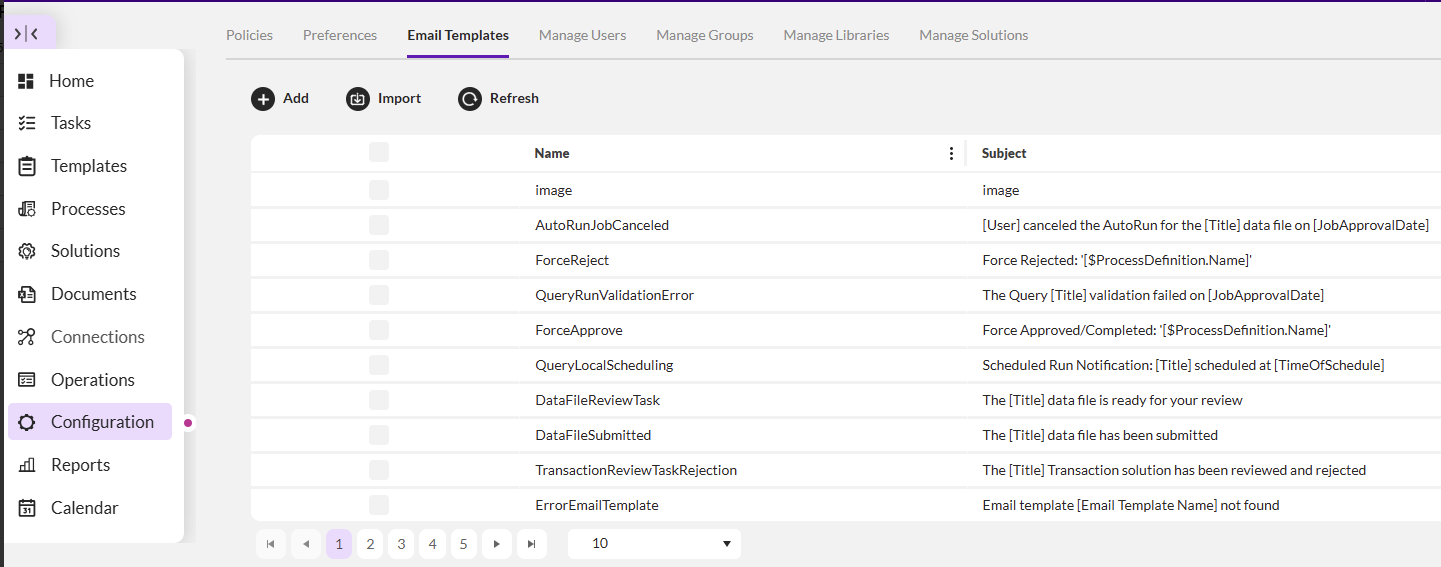Click the ForceApprove template name
The width and height of the screenshot is (1441, 567).
pos(579,330)
